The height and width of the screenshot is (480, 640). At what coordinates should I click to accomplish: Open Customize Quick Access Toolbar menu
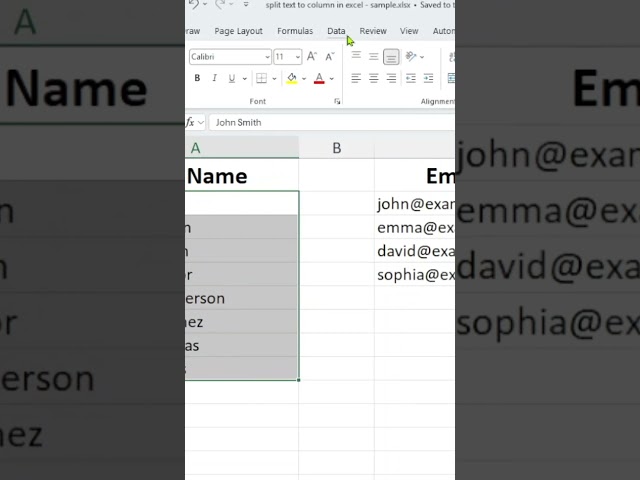(x=246, y=4)
